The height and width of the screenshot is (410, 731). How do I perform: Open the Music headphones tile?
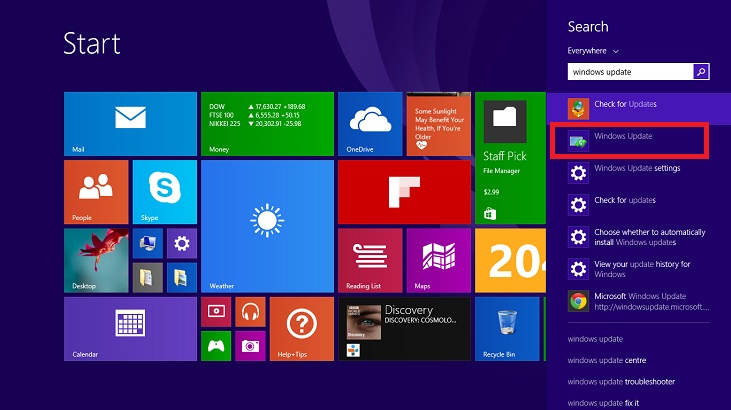click(250, 311)
